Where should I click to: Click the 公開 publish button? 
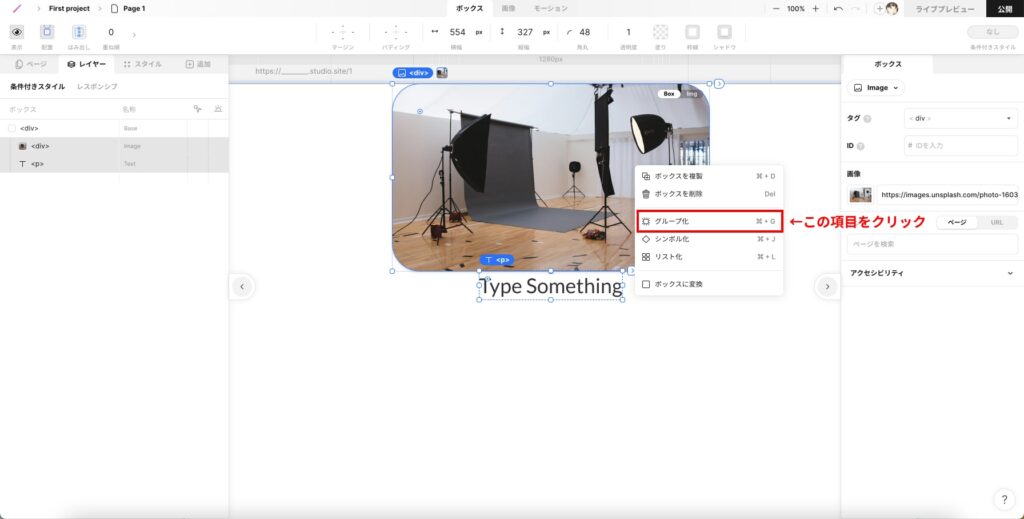[x=1004, y=9]
